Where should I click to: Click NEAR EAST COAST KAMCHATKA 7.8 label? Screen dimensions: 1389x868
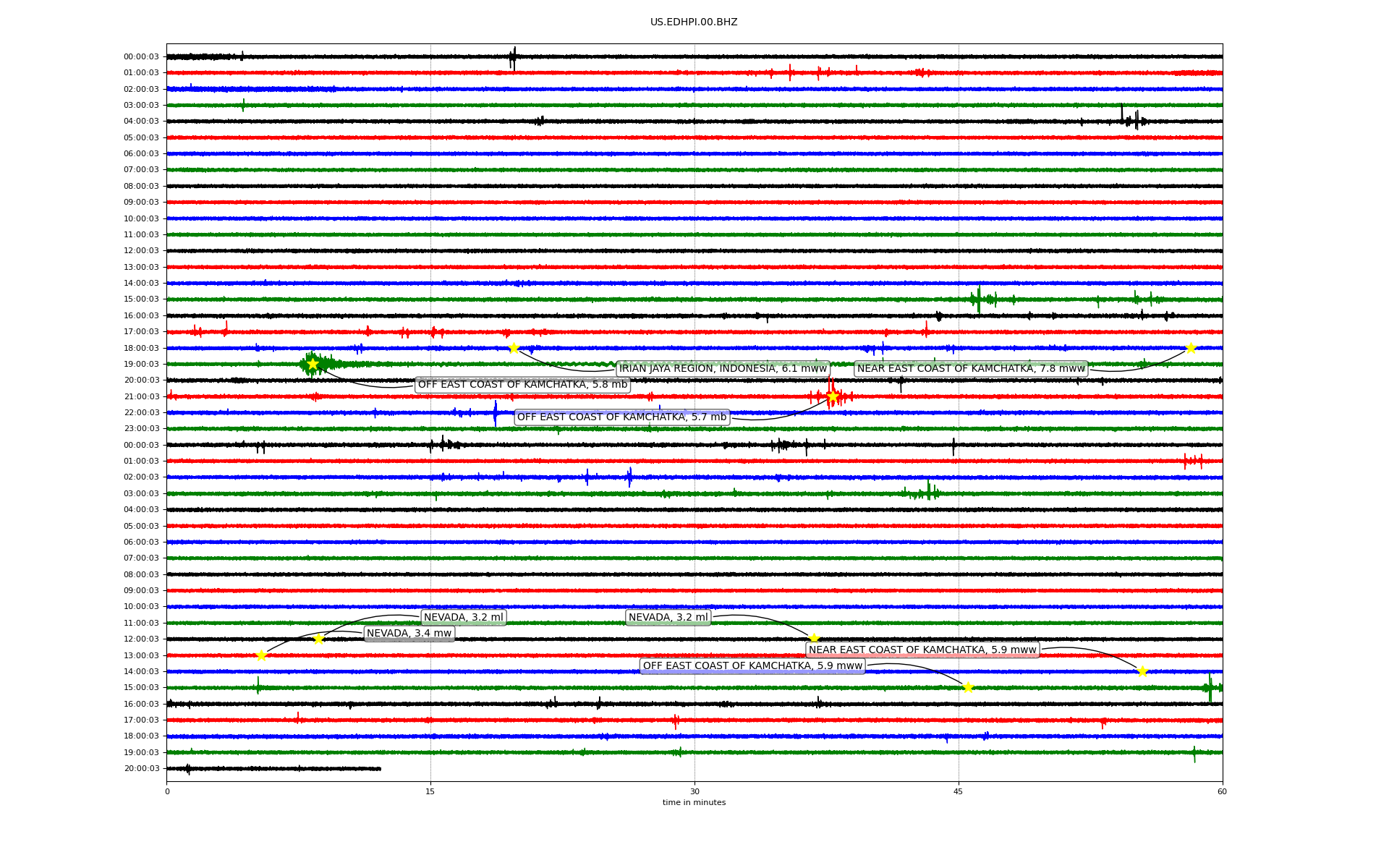(x=971, y=368)
